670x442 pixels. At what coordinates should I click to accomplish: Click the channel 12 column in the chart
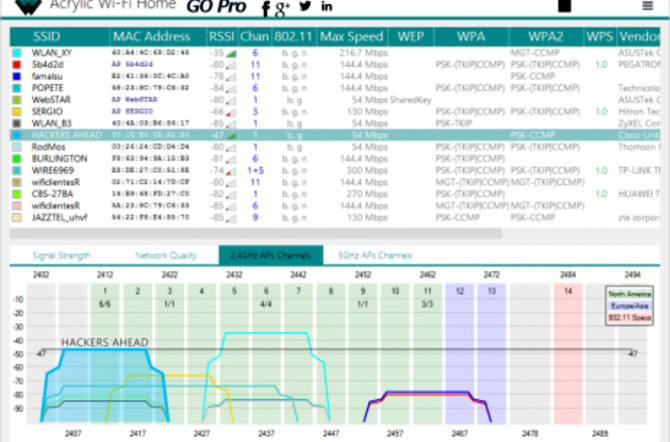coord(459,353)
